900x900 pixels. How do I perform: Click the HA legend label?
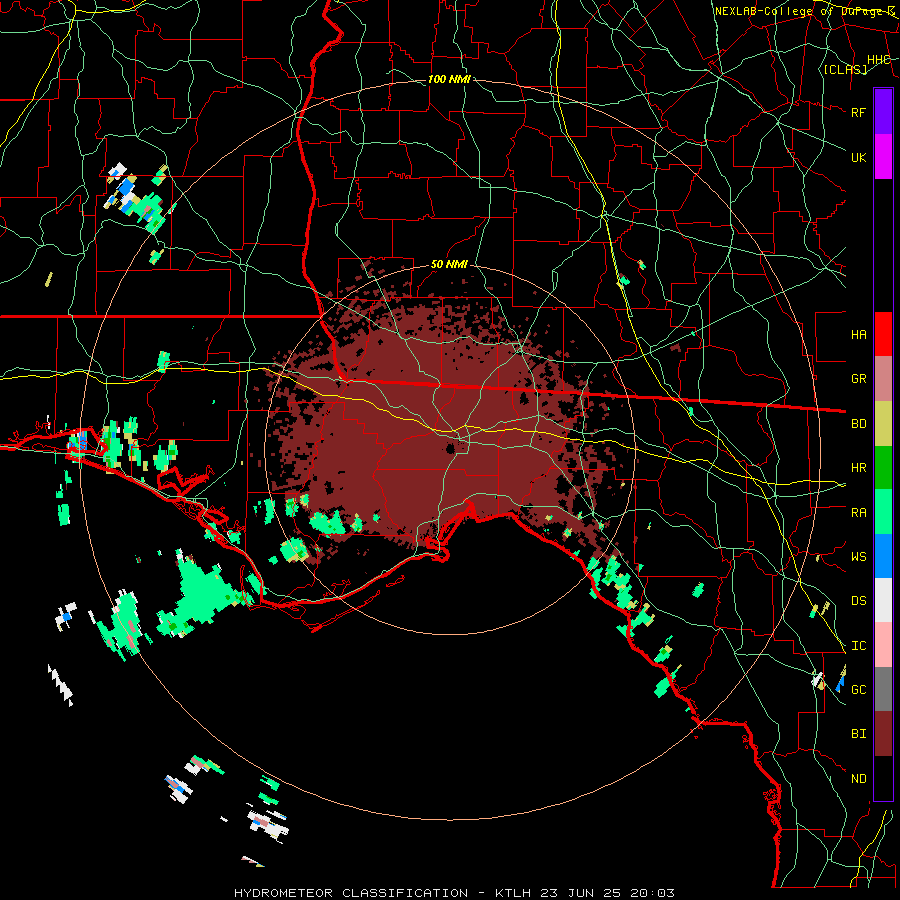[859, 334]
